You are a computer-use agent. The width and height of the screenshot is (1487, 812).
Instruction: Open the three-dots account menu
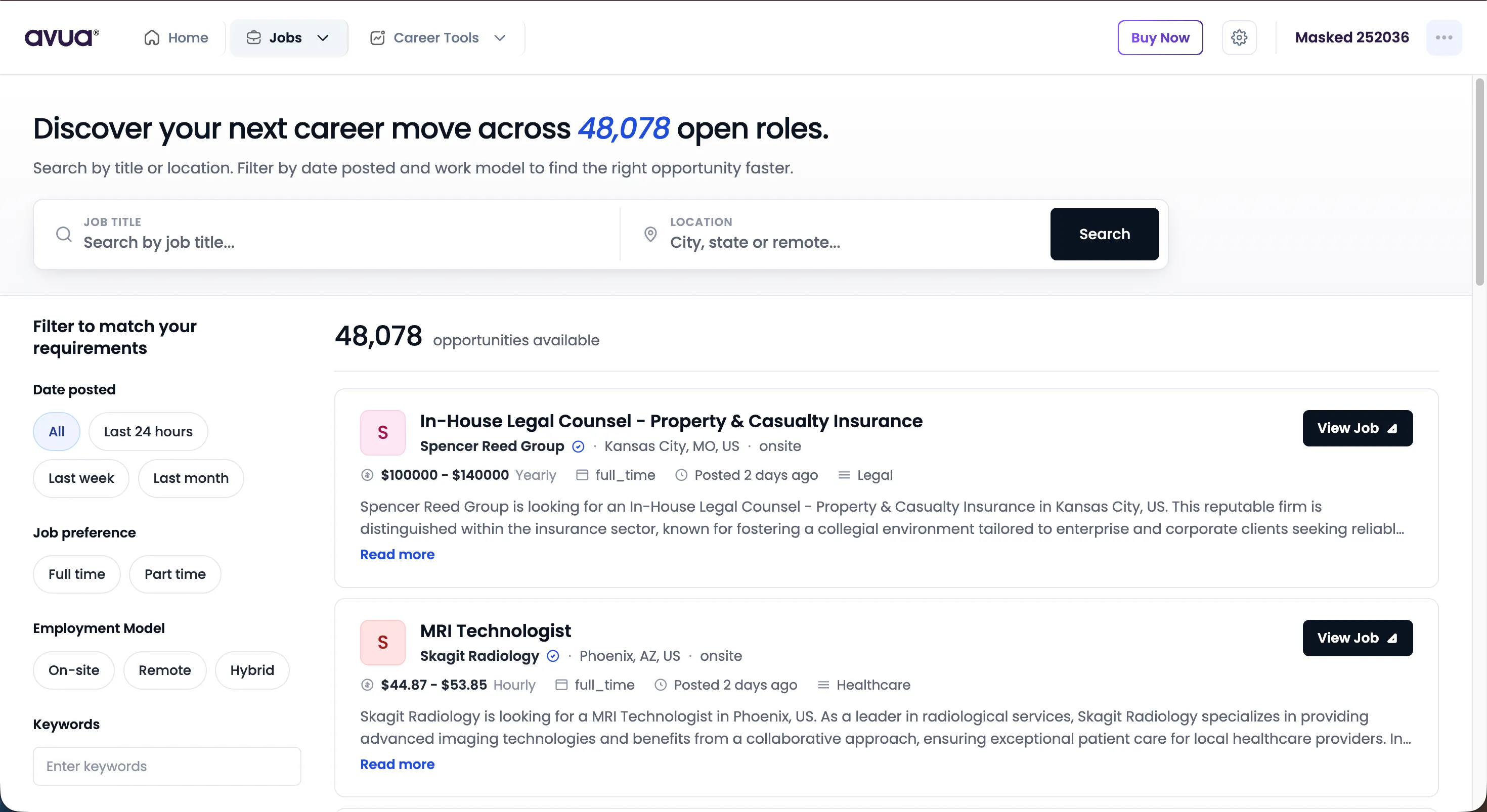pos(1444,37)
